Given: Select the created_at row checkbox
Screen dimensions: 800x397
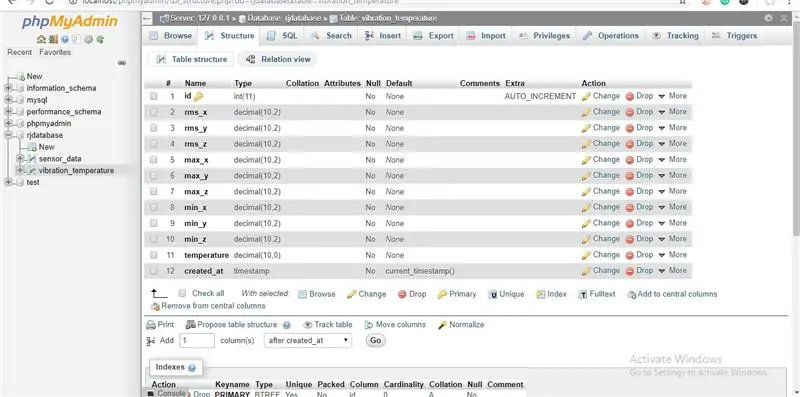Looking at the screenshot, I should coord(154,271).
